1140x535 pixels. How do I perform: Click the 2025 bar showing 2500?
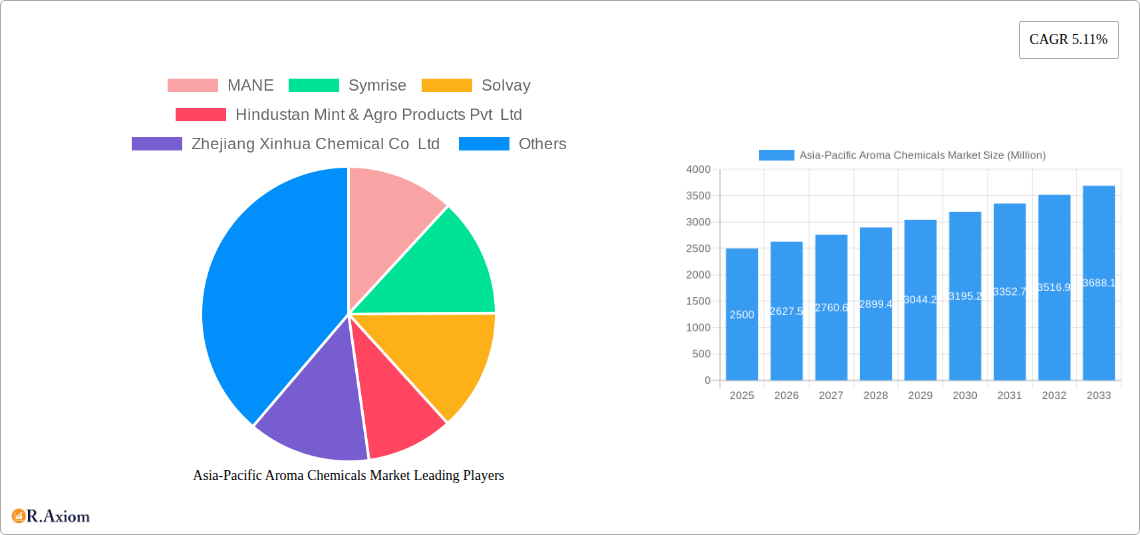[x=742, y=314]
